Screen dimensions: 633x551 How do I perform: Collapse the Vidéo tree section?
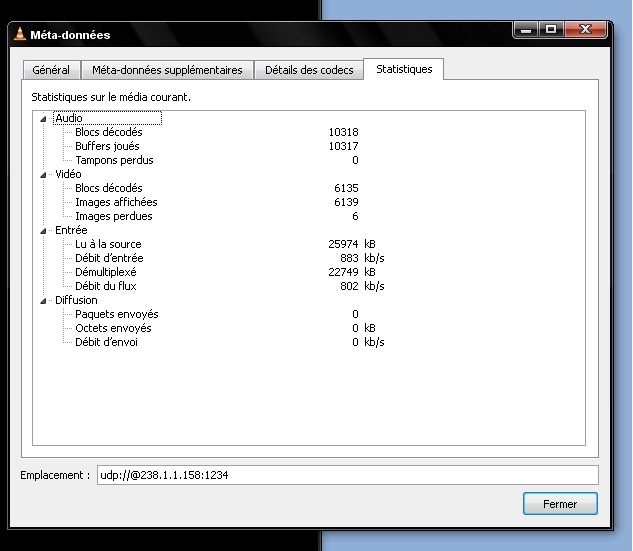(43, 174)
